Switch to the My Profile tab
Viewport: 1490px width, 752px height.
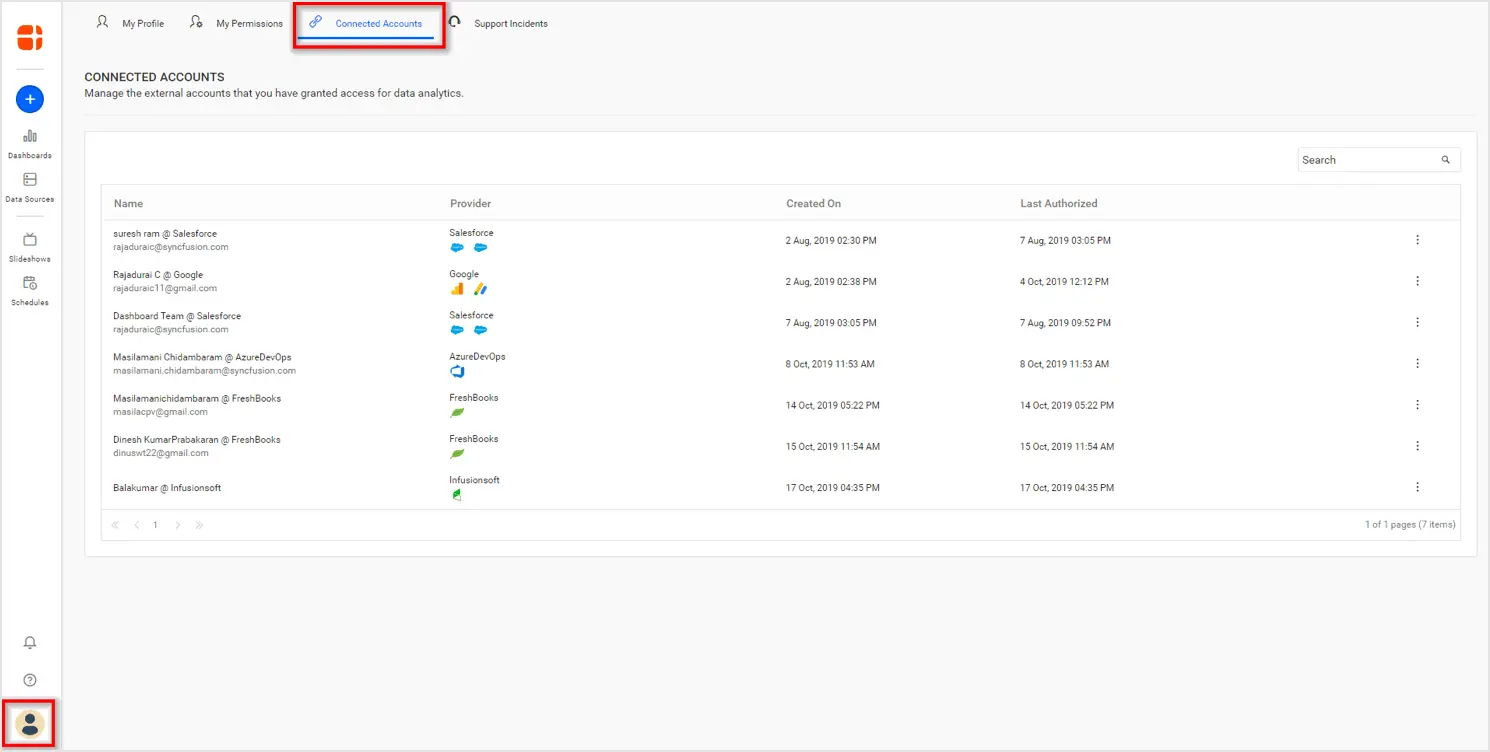click(x=131, y=23)
